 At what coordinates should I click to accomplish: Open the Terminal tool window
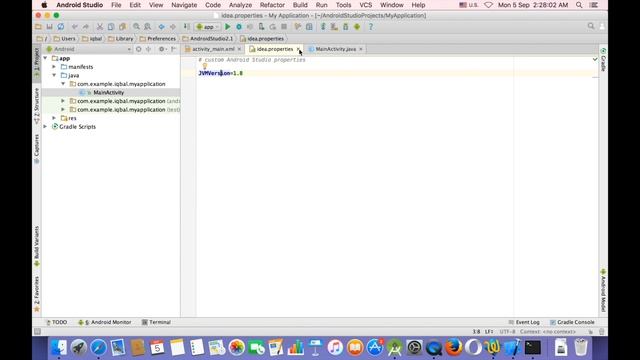click(x=156, y=322)
